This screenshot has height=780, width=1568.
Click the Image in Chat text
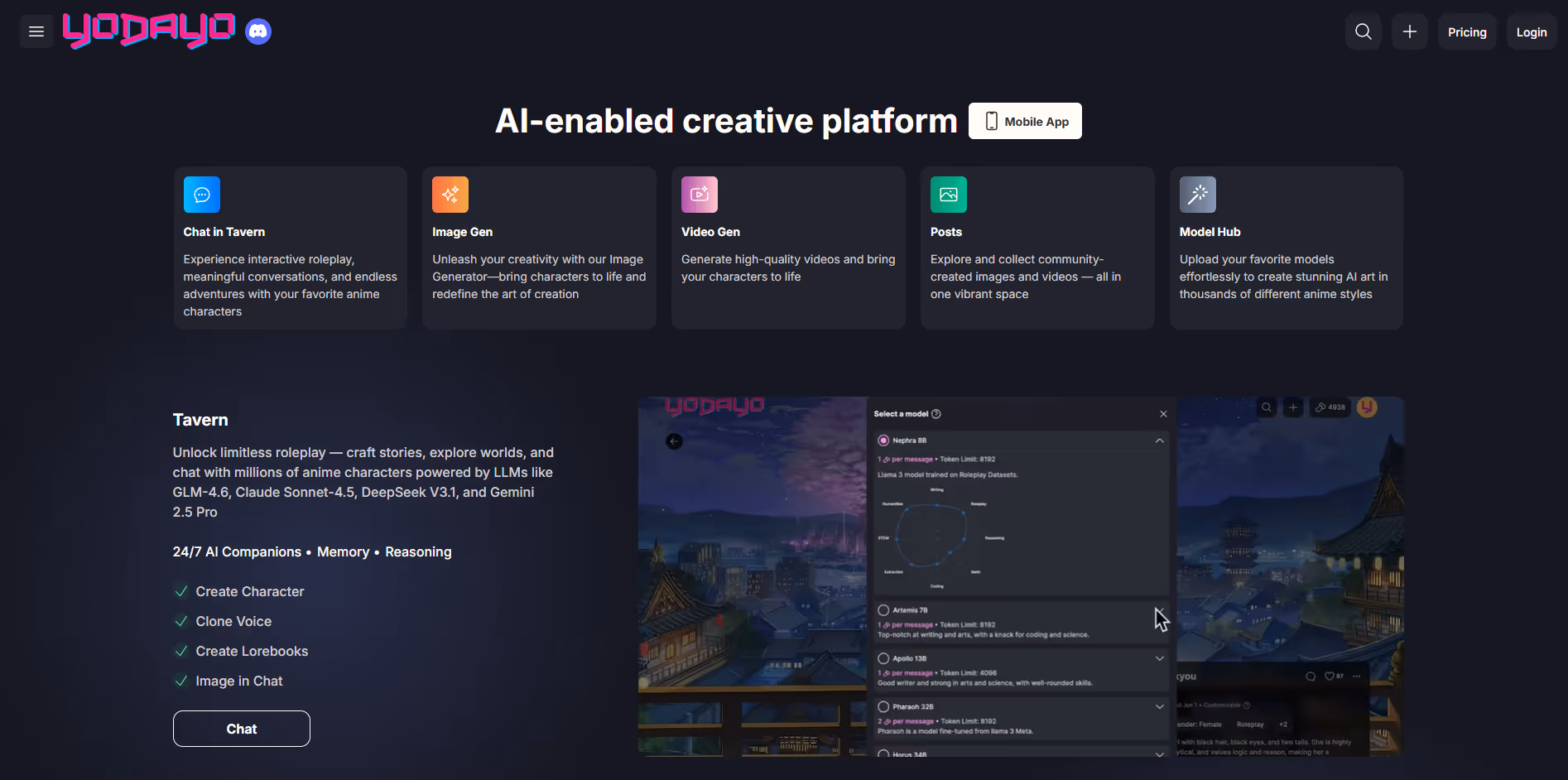tap(239, 681)
